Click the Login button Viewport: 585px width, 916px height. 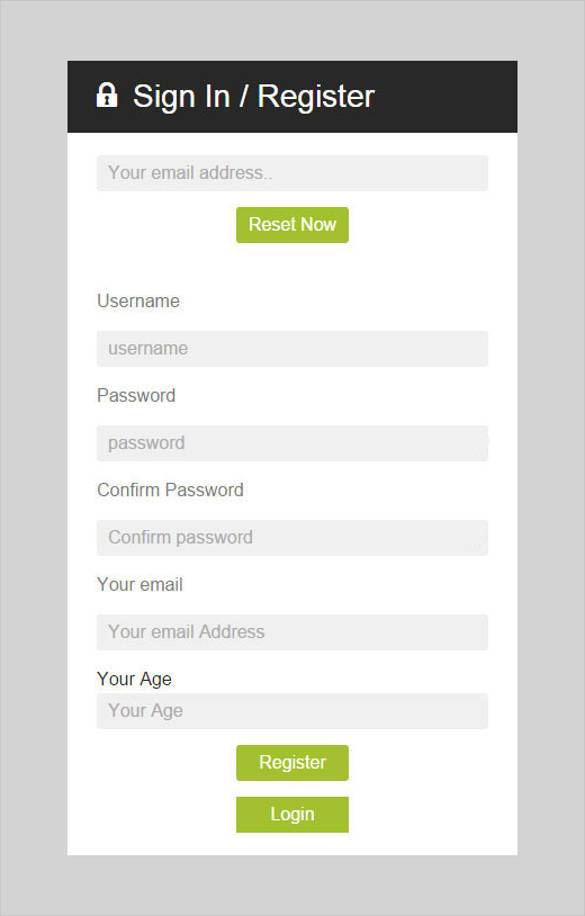tap(291, 814)
